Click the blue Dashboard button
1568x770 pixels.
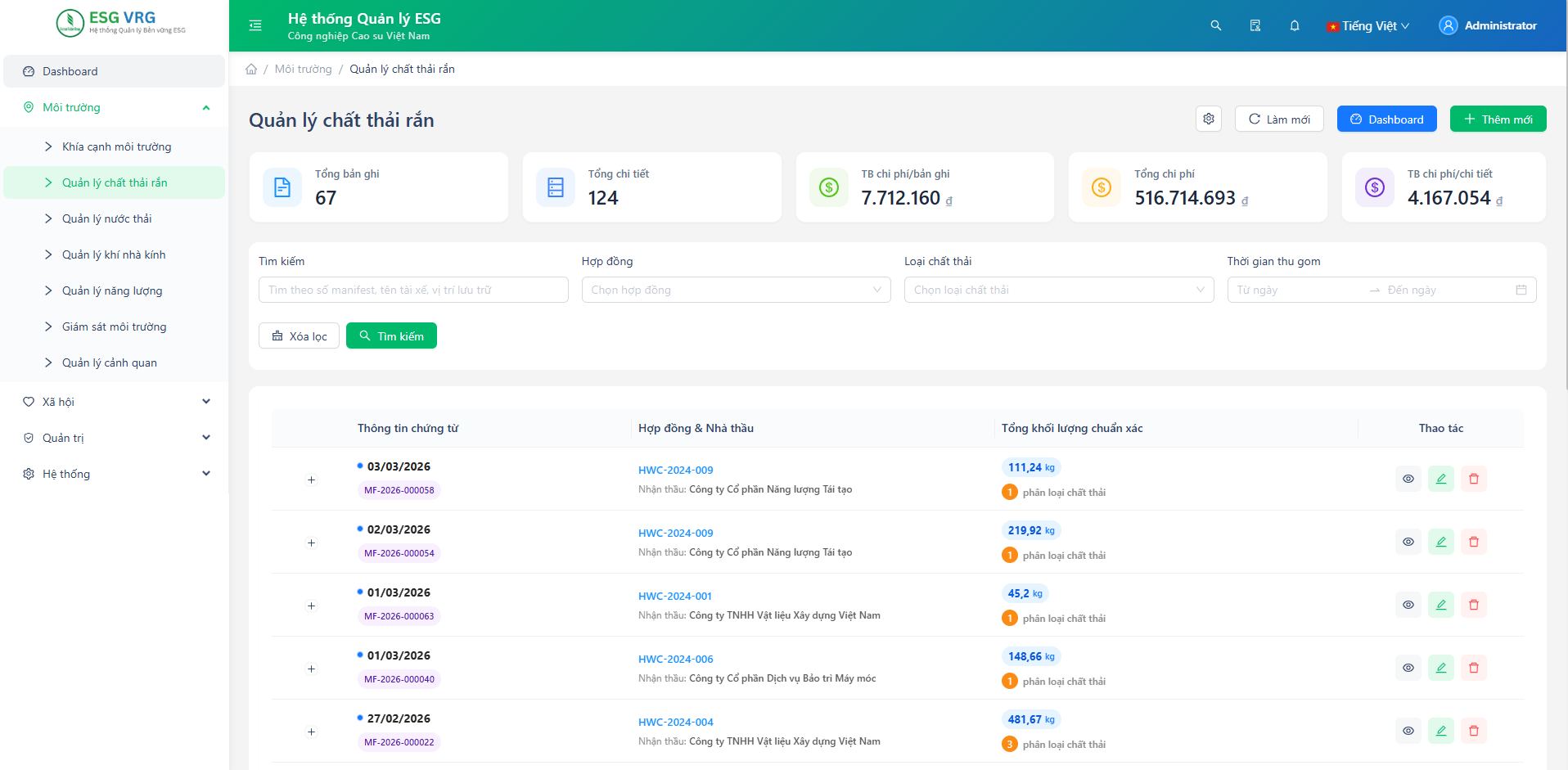coord(1386,119)
